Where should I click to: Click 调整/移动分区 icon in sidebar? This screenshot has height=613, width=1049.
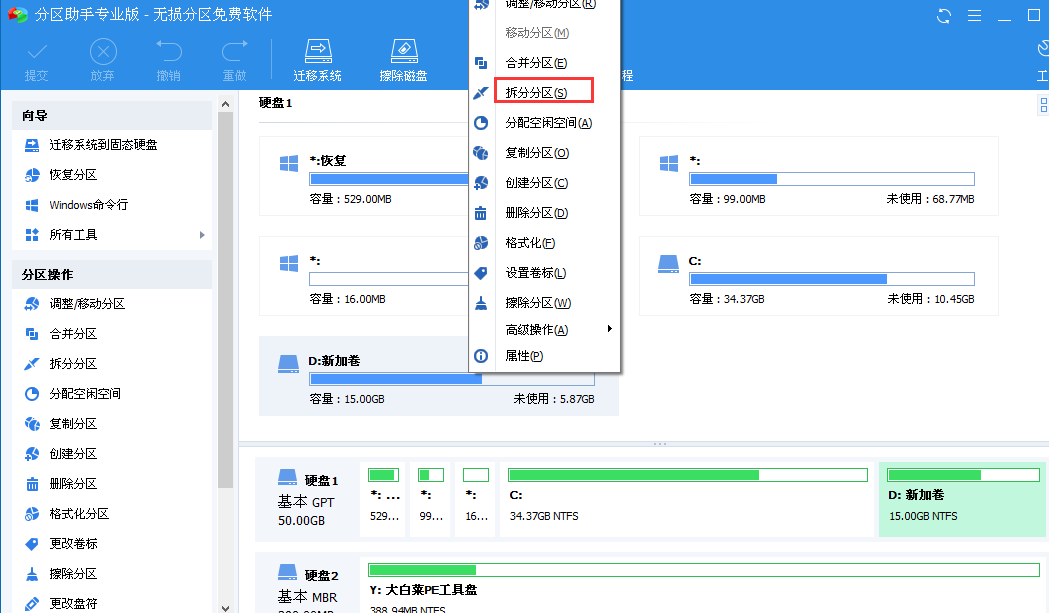coord(32,304)
